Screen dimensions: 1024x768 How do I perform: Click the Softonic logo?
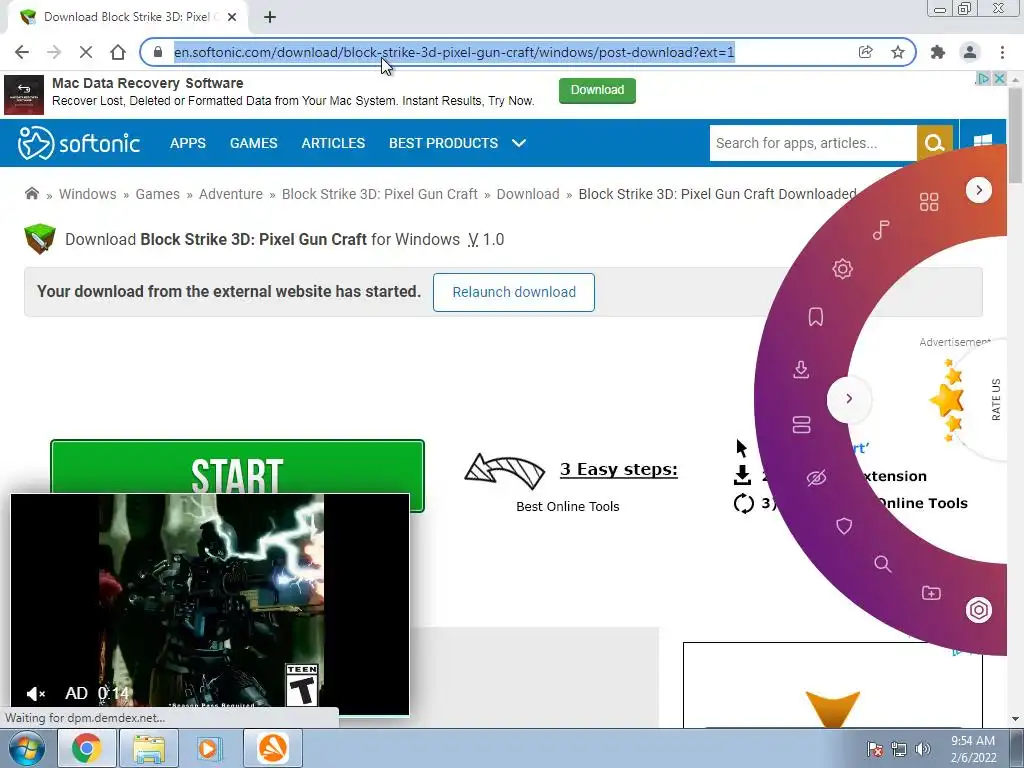(79, 143)
